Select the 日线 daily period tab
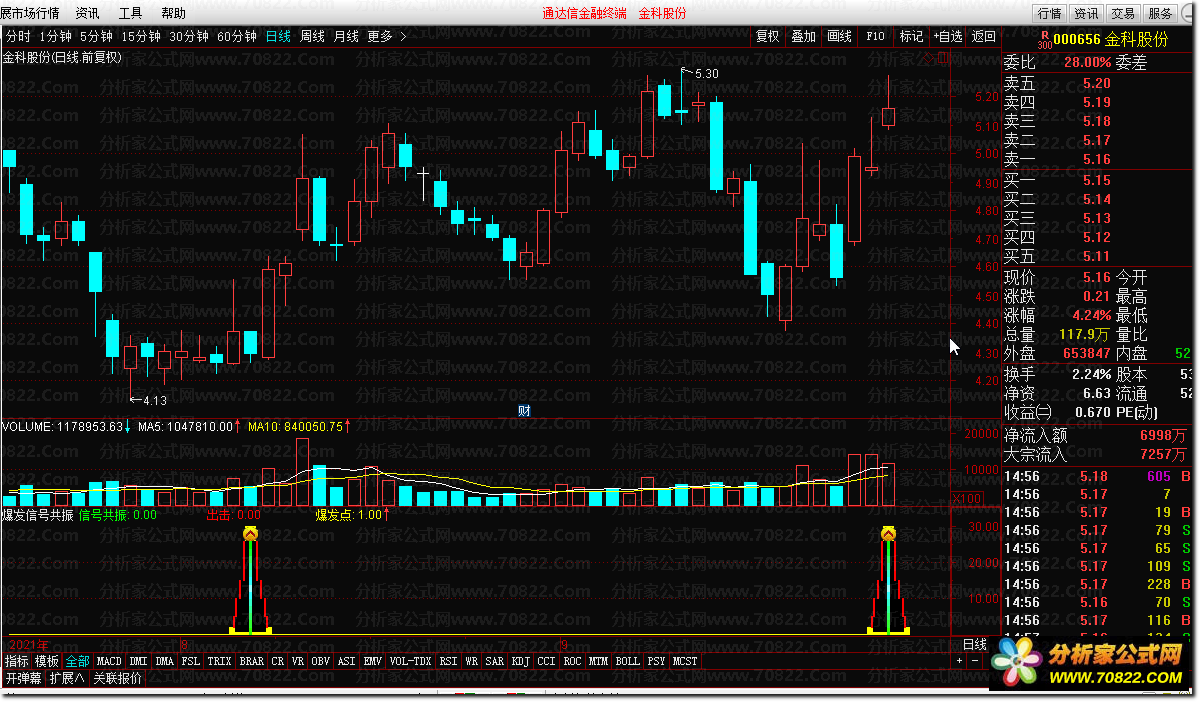This screenshot has height=702, width=1201. point(278,36)
